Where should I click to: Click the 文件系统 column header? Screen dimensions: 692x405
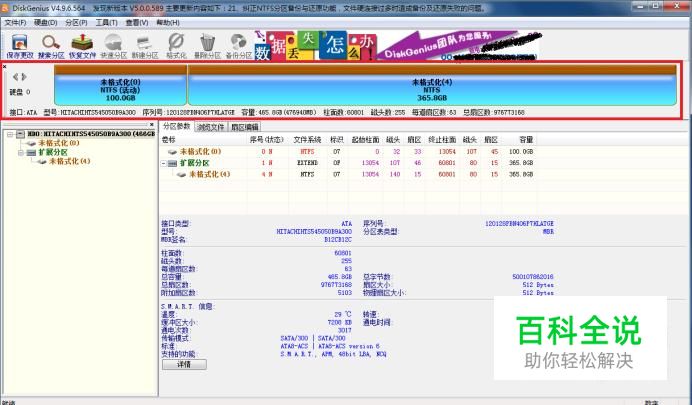[x=307, y=139]
